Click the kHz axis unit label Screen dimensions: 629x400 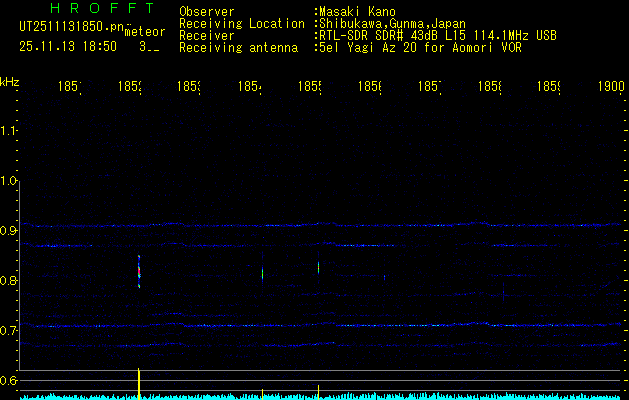coord(10,80)
